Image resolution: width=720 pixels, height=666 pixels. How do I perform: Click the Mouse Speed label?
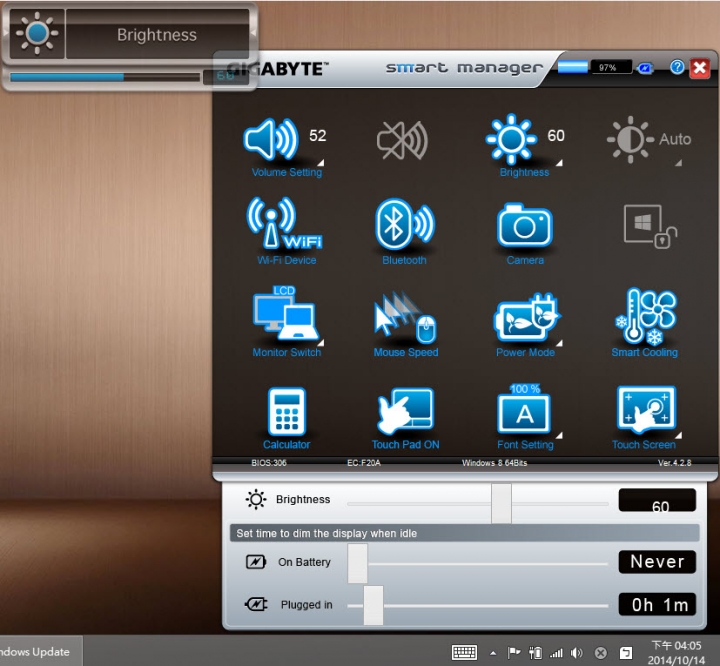pyautogui.click(x=406, y=352)
